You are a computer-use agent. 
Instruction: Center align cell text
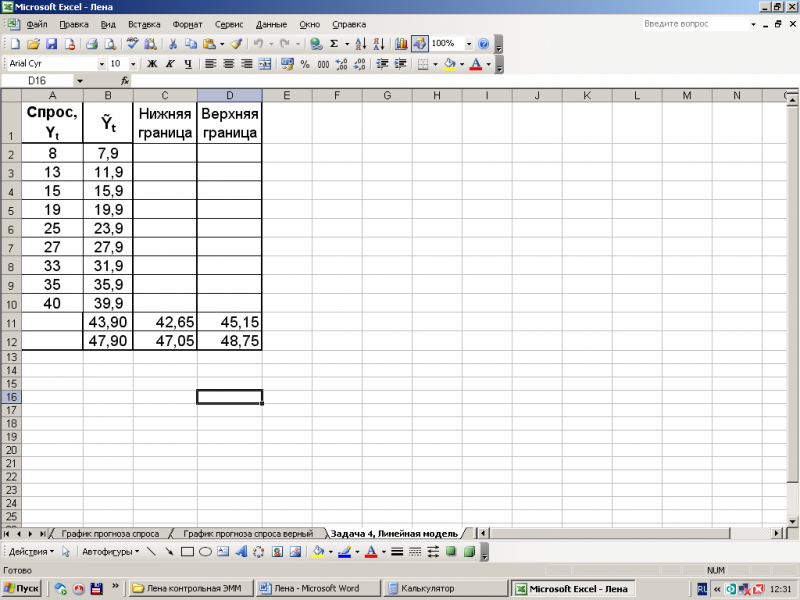[229, 64]
